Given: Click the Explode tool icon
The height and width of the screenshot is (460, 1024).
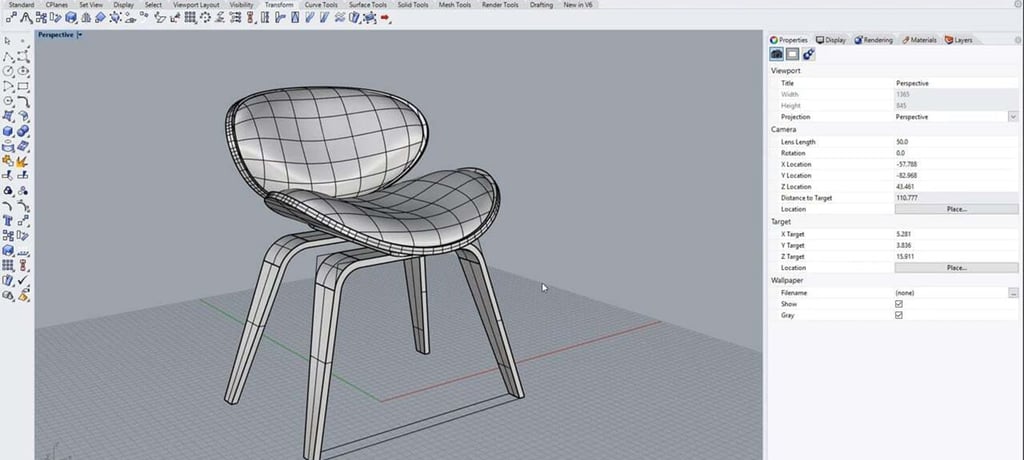Looking at the screenshot, I should (x=23, y=159).
